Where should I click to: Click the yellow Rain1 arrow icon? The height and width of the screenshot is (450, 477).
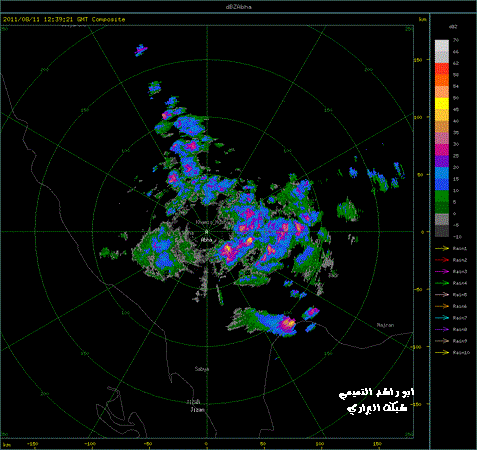442,248
